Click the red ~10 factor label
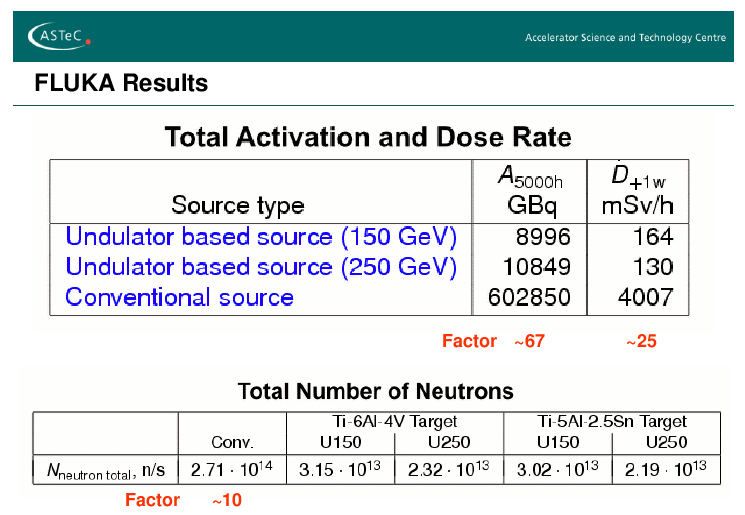Viewport: 745px width, 515px height. tap(226, 500)
